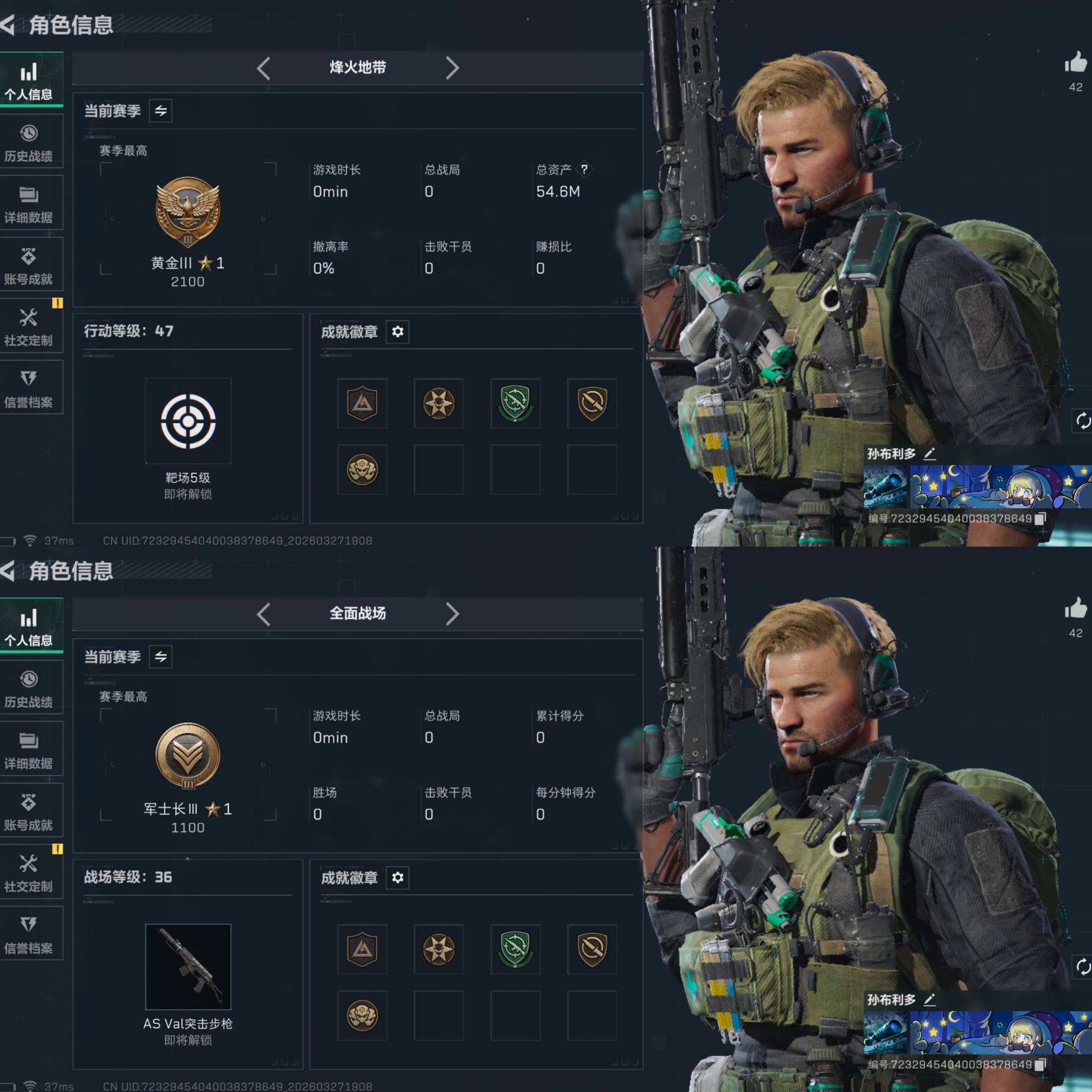Copy the player ID number on 全面战场 screen

pyautogui.click(x=1040, y=1064)
